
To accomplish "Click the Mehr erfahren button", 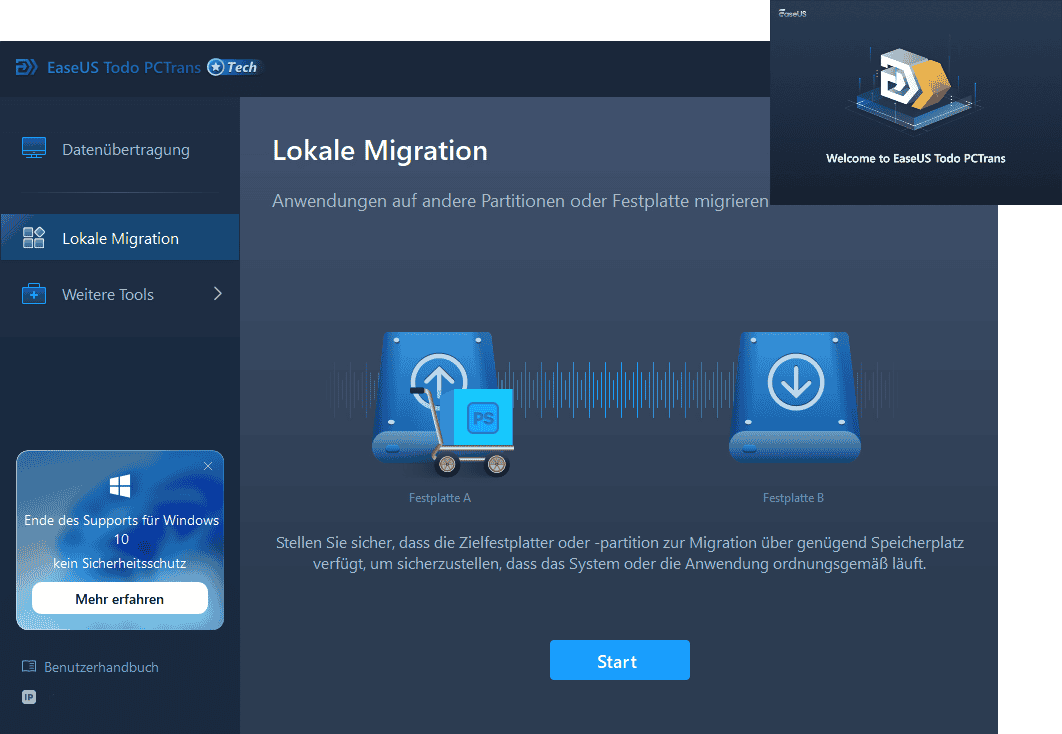I will [x=120, y=599].
